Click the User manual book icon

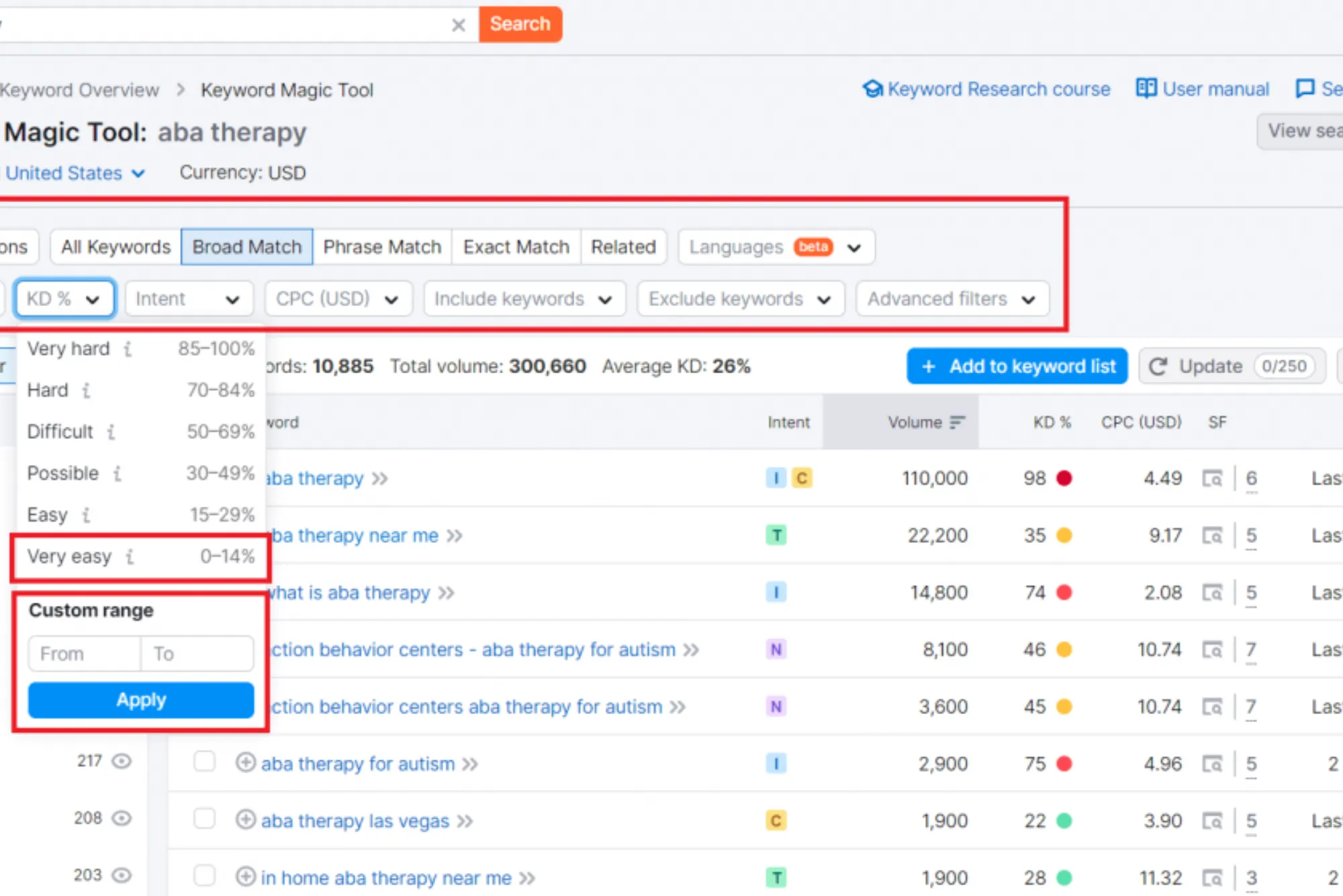coord(1146,89)
